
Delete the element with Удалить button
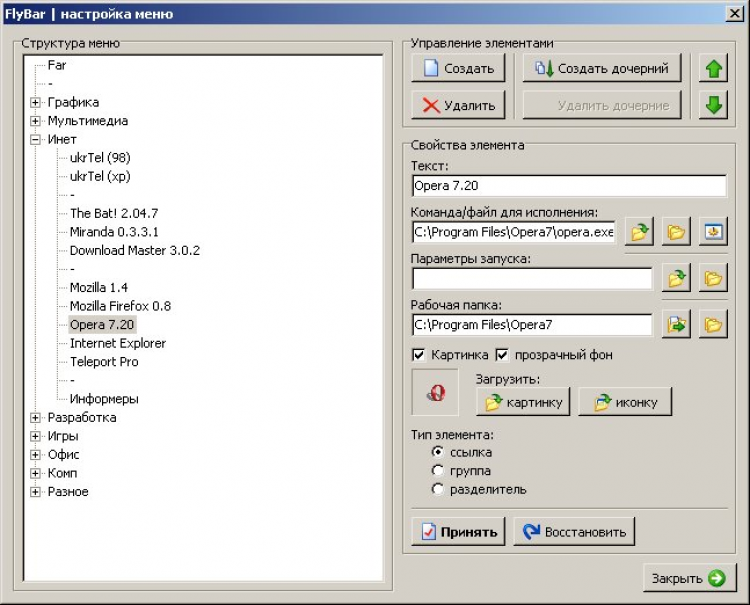(x=458, y=105)
